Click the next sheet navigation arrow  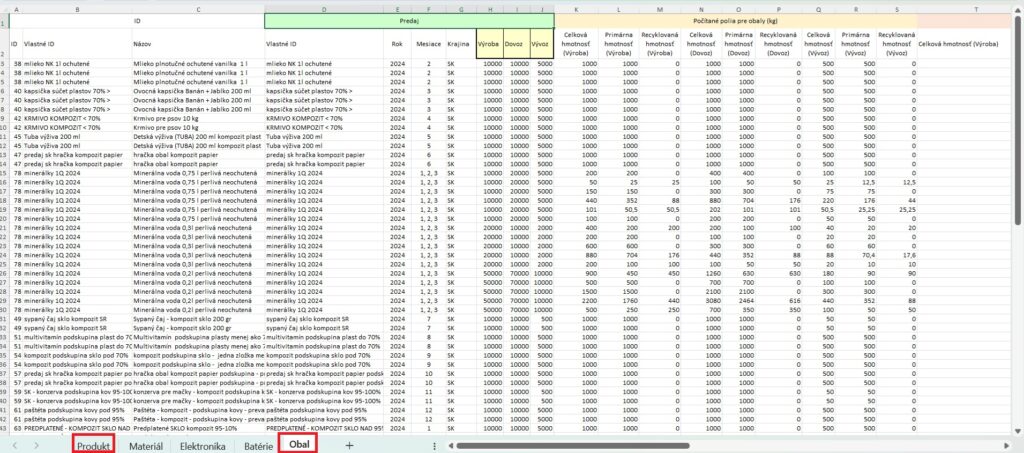pyautogui.click(x=36, y=444)
